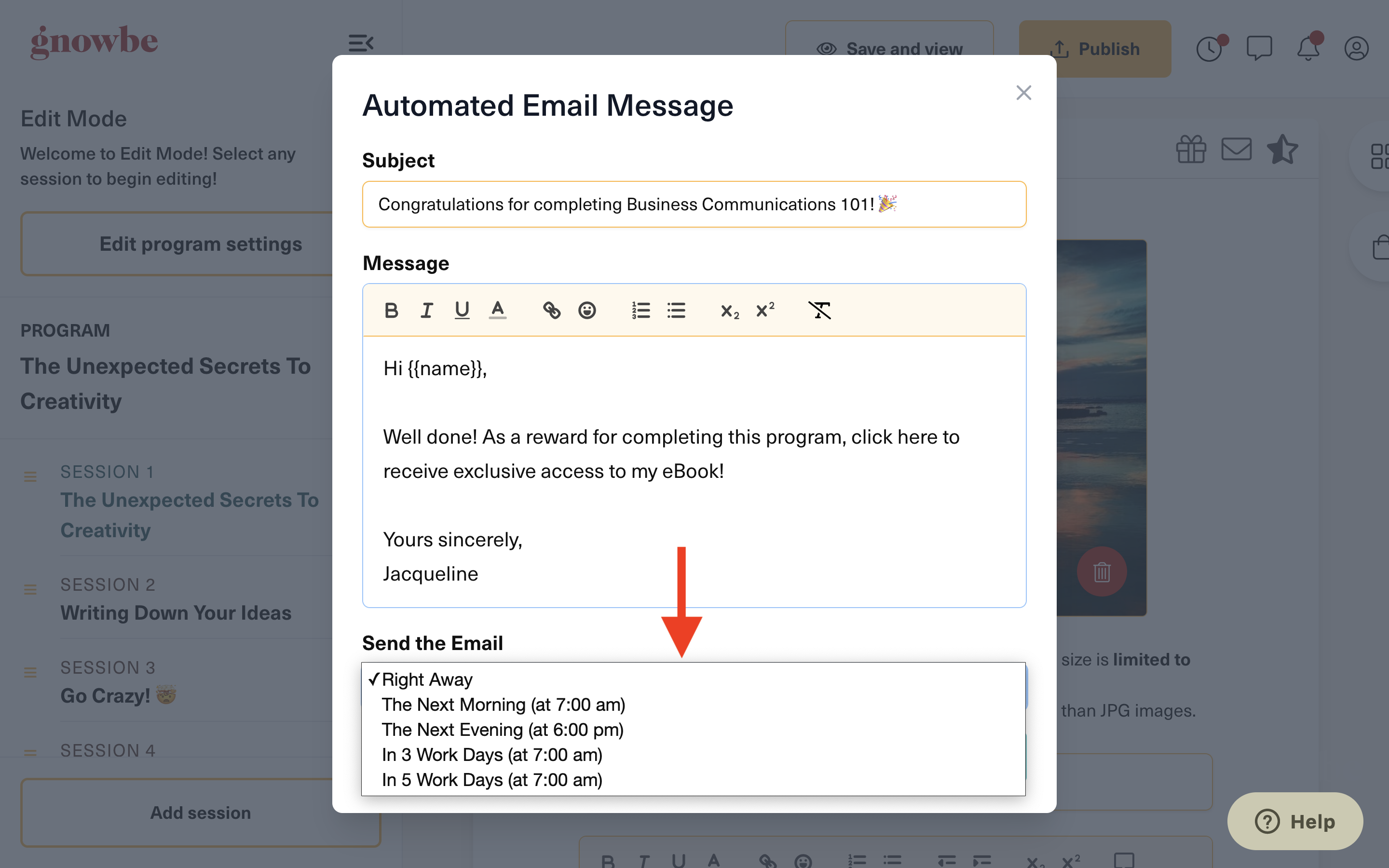1389x868 pixels.
Task: Open the emoji picker in message toolbar
Action: pyautogui.click(x=586, y=311)
